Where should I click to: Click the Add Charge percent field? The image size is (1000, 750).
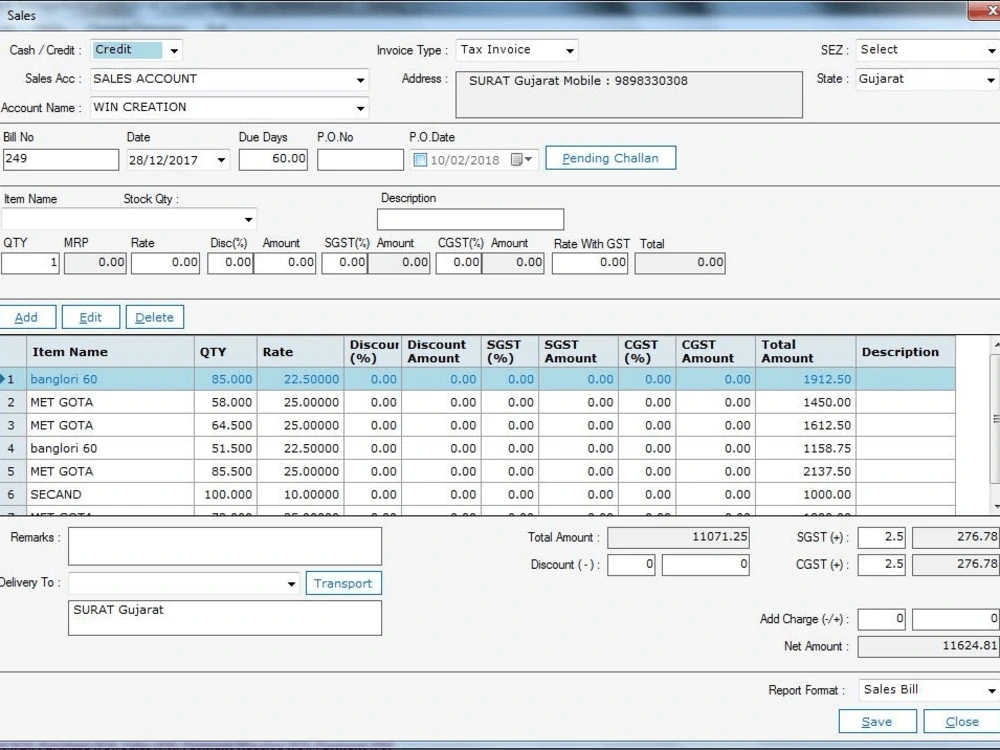(881, 619)
